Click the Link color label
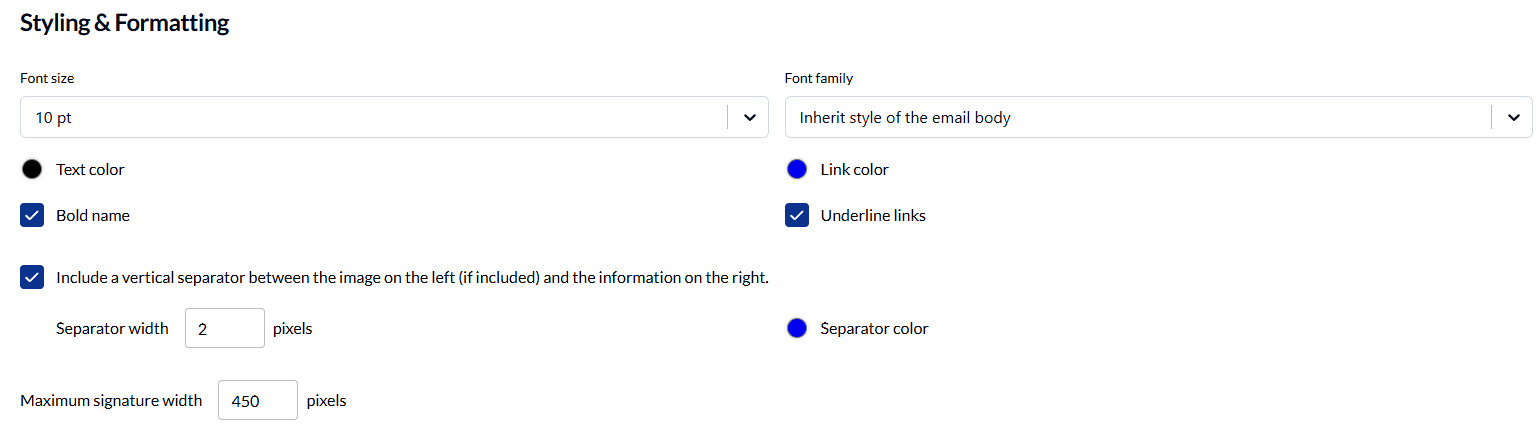The image size is (1538, 439). 854,169
